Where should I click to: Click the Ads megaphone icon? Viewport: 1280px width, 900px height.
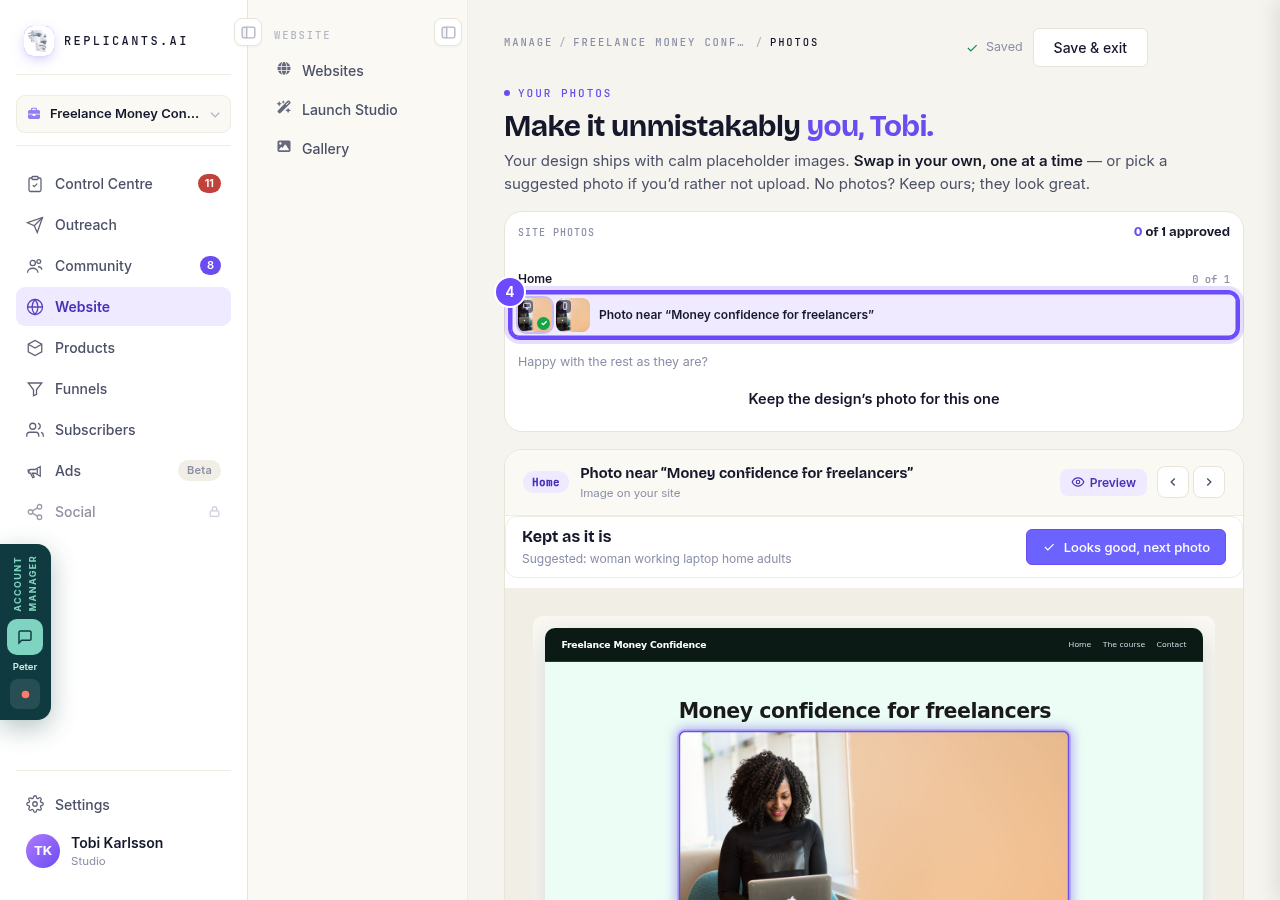pos(35,471)
